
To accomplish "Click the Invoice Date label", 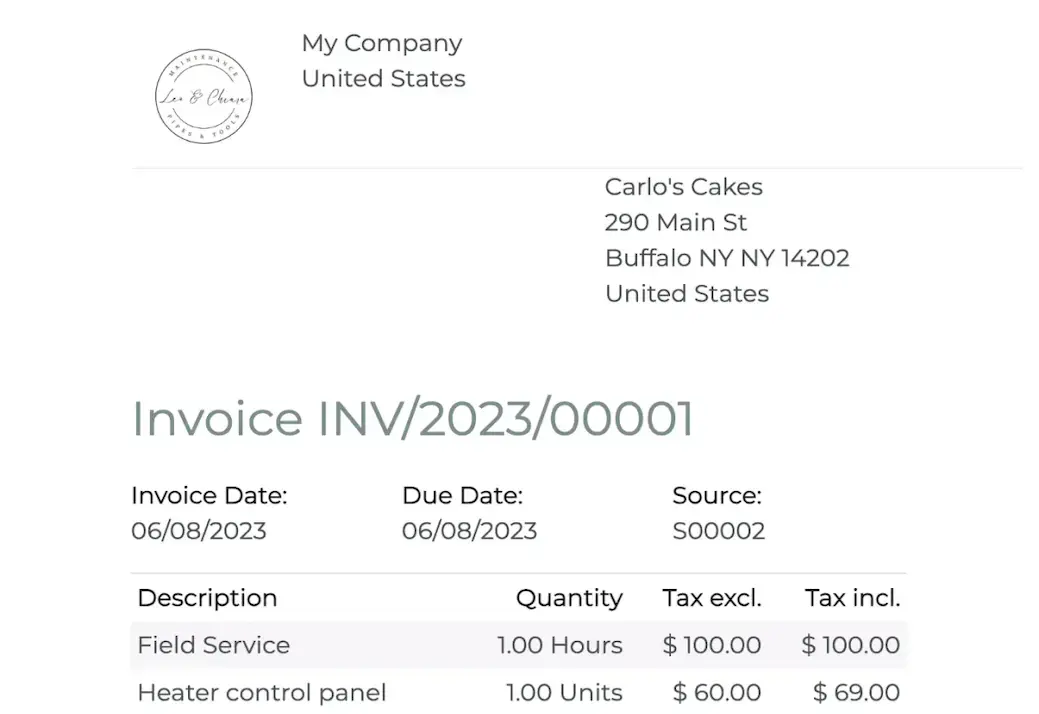I will tap(209, 495).
